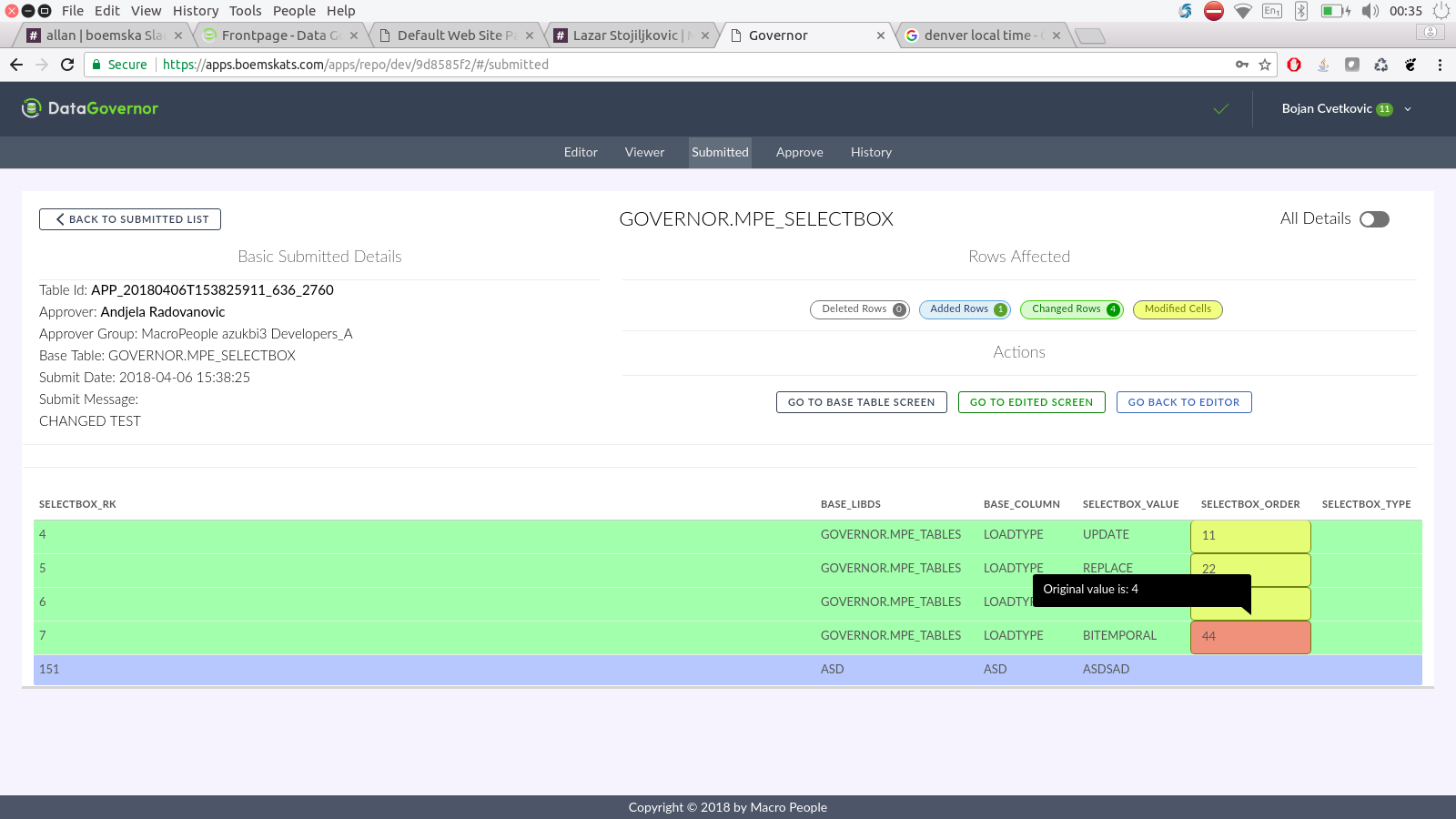Toggle the Added Rows filter badge
The height and width of the screenshot is (819, 1456).
pyautogui.click(x=964, y=309)
